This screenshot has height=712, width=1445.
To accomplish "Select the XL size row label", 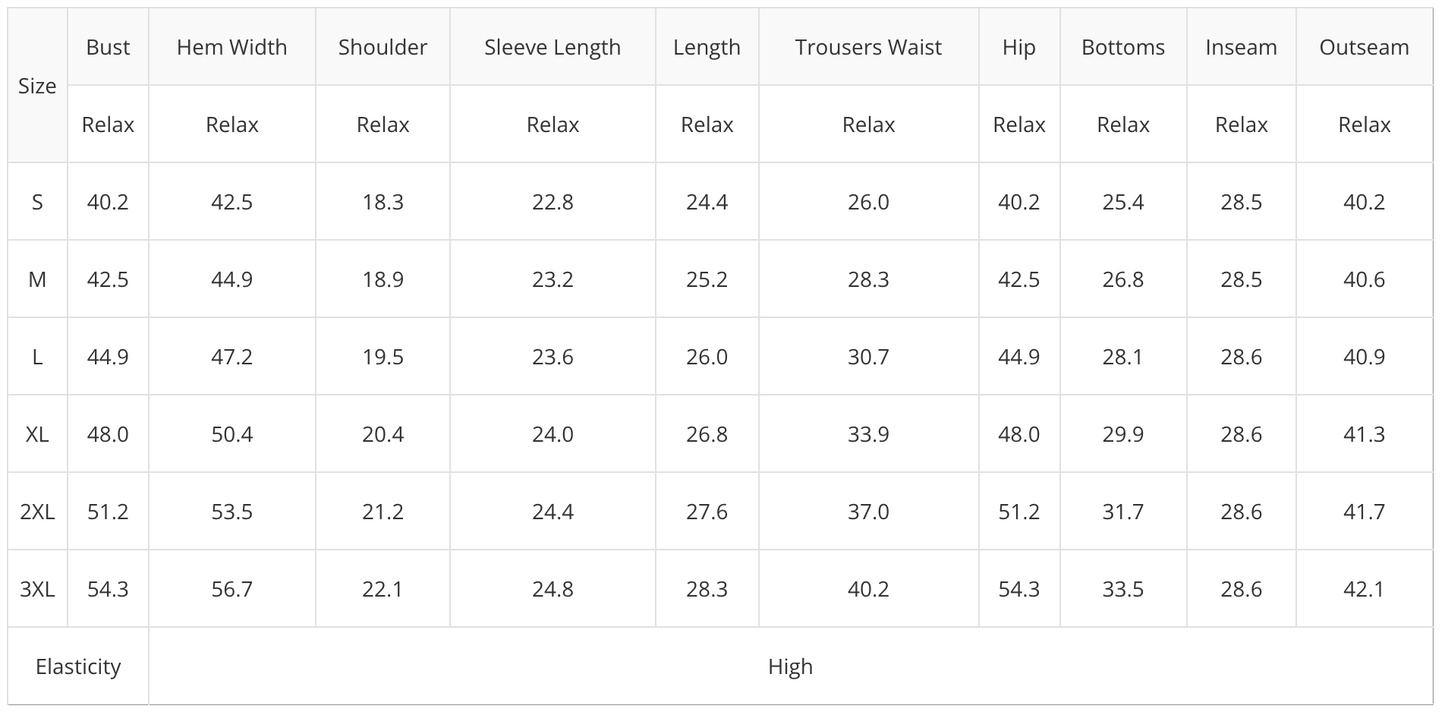I will (x=37, y=434).
